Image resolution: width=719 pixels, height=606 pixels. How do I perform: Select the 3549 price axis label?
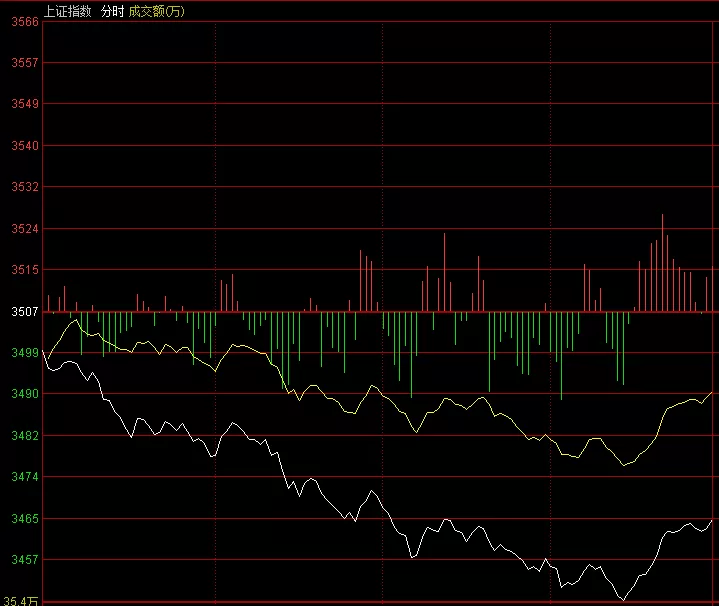[25, 104]
